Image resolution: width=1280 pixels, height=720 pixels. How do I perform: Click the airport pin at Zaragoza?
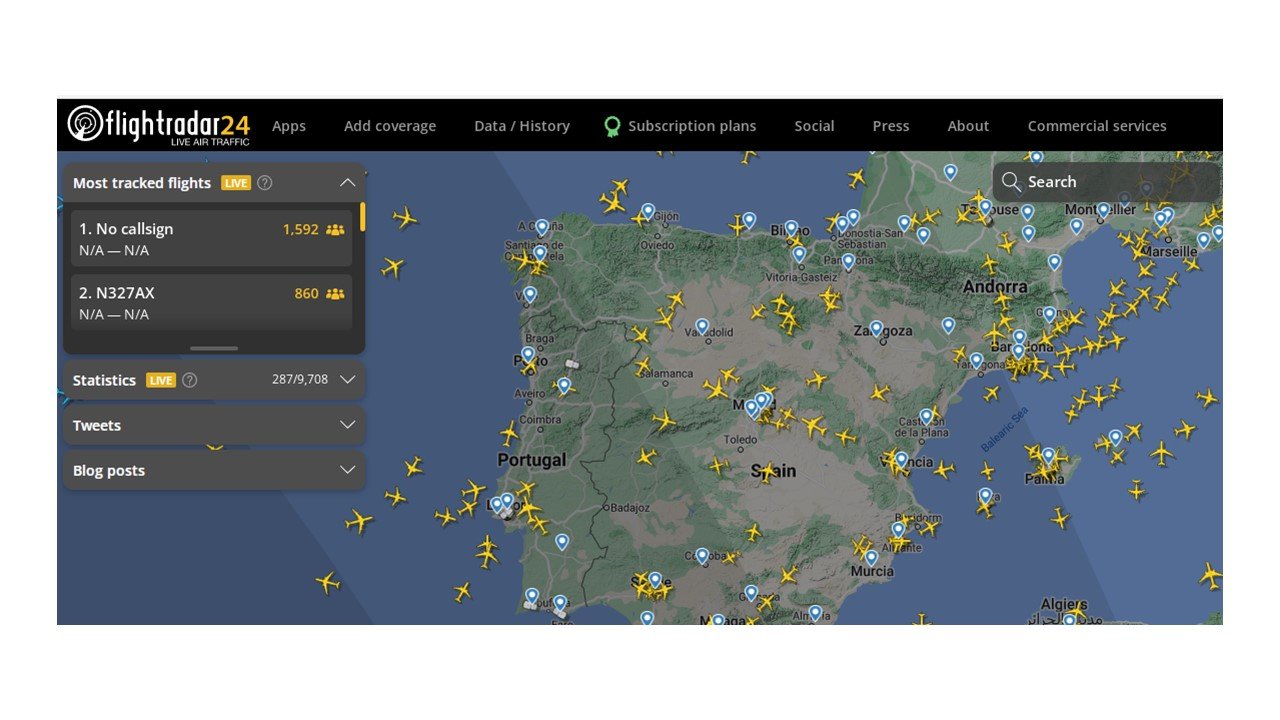tap(876, 327)
